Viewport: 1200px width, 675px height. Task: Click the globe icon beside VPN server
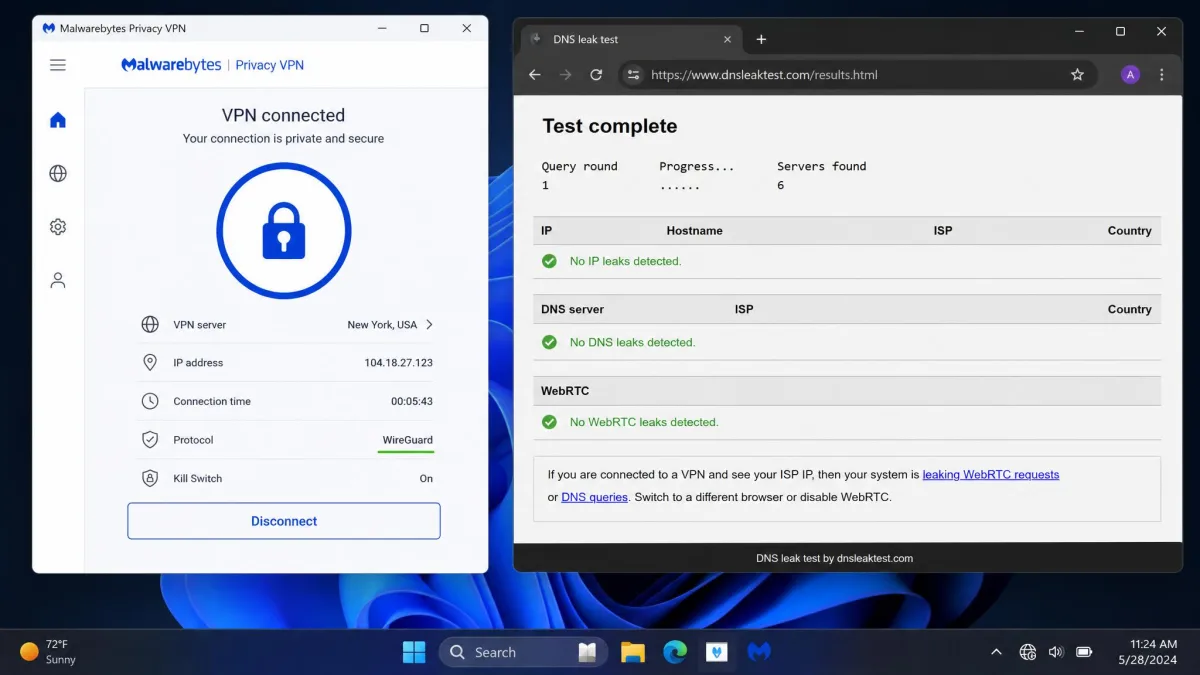(x=150, y=324)
